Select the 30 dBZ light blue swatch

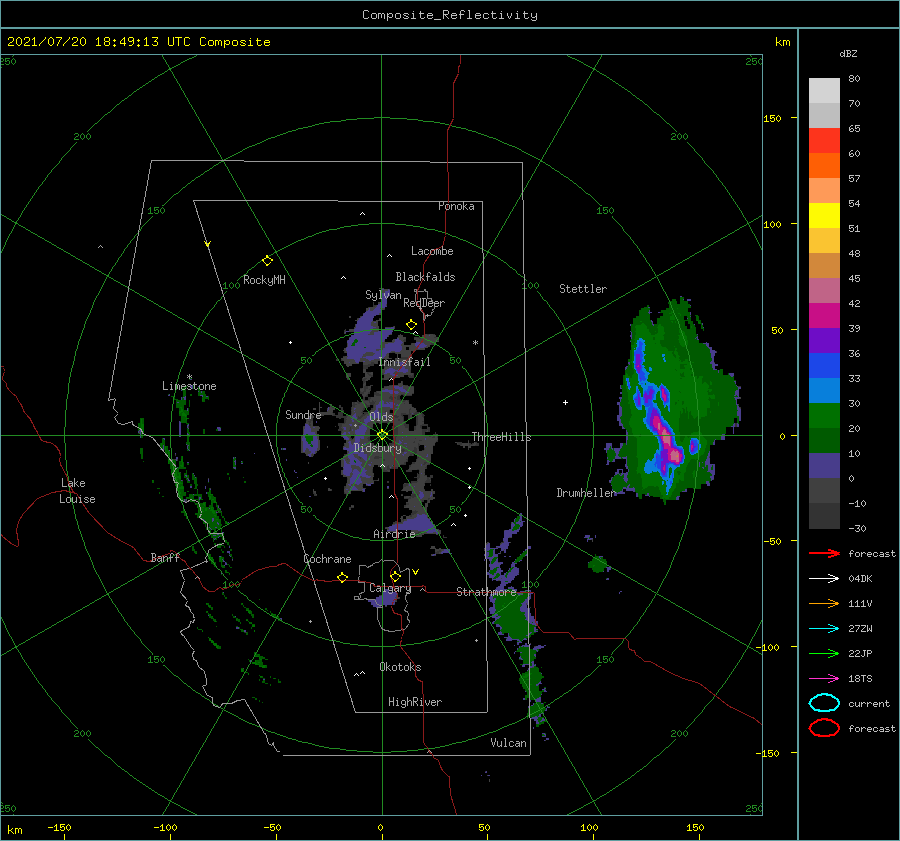(824, 390)
